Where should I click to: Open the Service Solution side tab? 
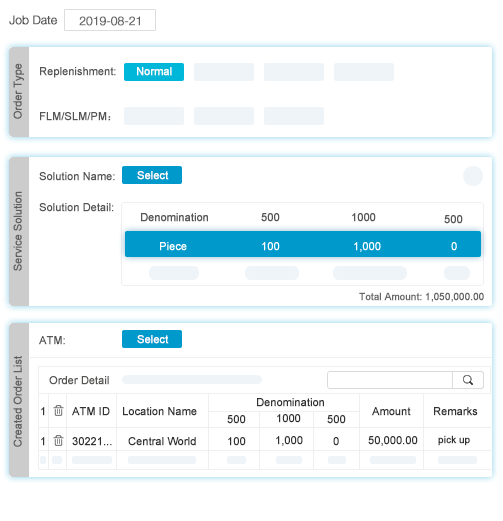click(19, 231)
